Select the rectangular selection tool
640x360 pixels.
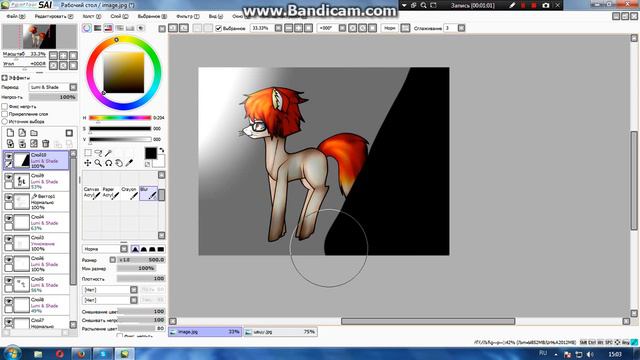[x=88, y=153]
